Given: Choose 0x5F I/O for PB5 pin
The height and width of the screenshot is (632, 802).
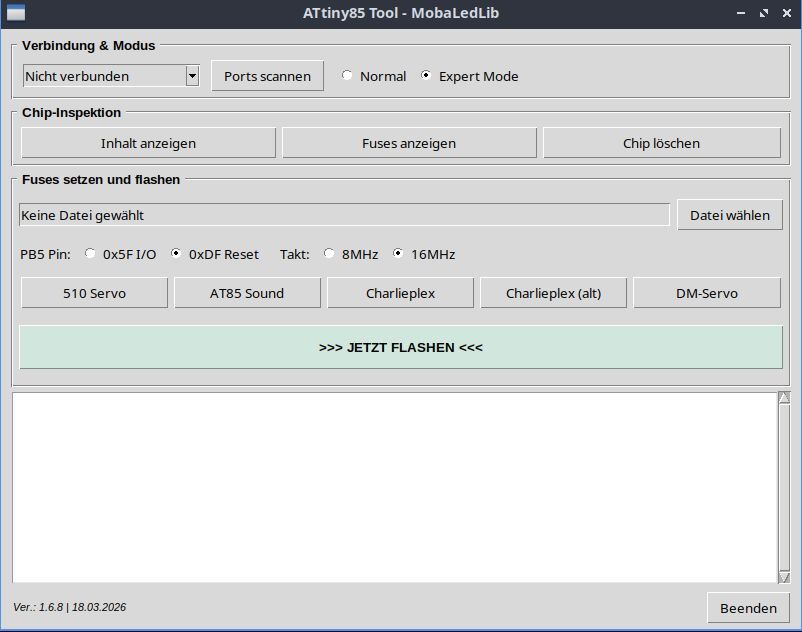Looking at the screenshot, I should [x=91, y=254].
